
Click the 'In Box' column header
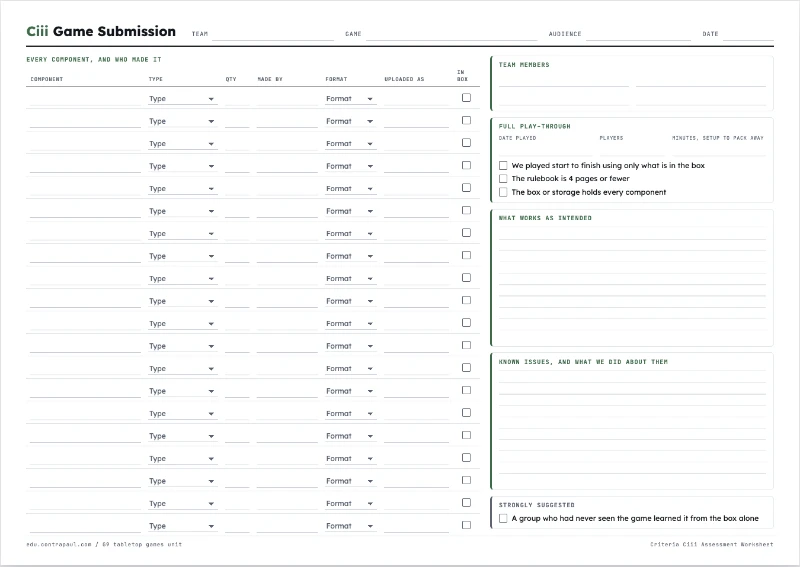pyautogui.click(x=462, y=76)
